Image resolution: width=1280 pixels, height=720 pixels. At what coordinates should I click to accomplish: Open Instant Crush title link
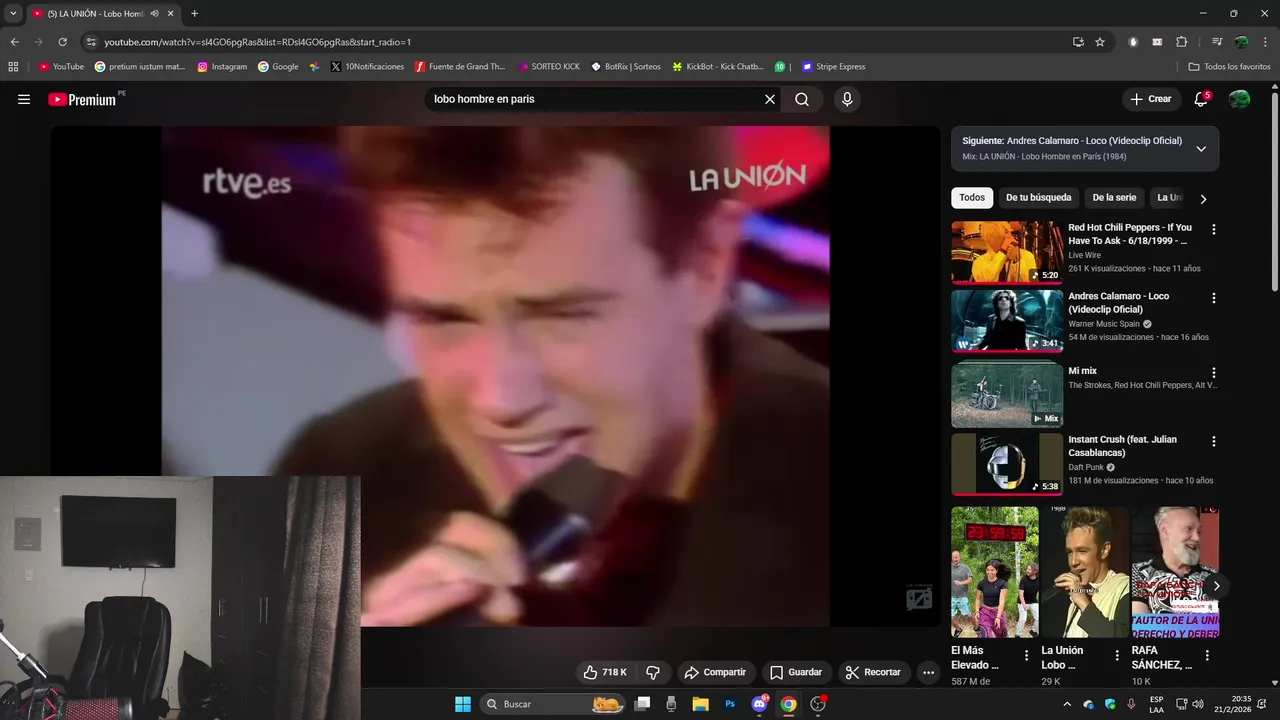[x=1122, y=446]
